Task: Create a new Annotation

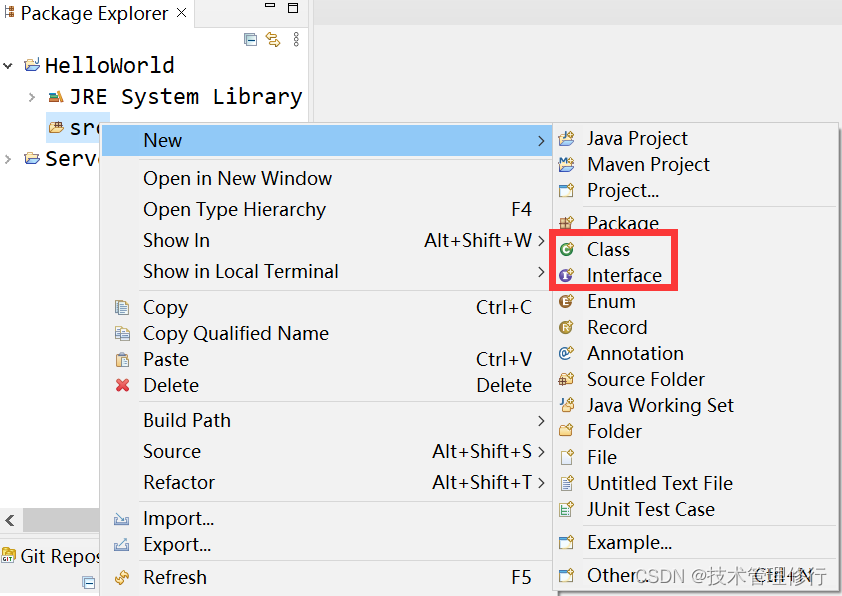Action: [695, 354]
